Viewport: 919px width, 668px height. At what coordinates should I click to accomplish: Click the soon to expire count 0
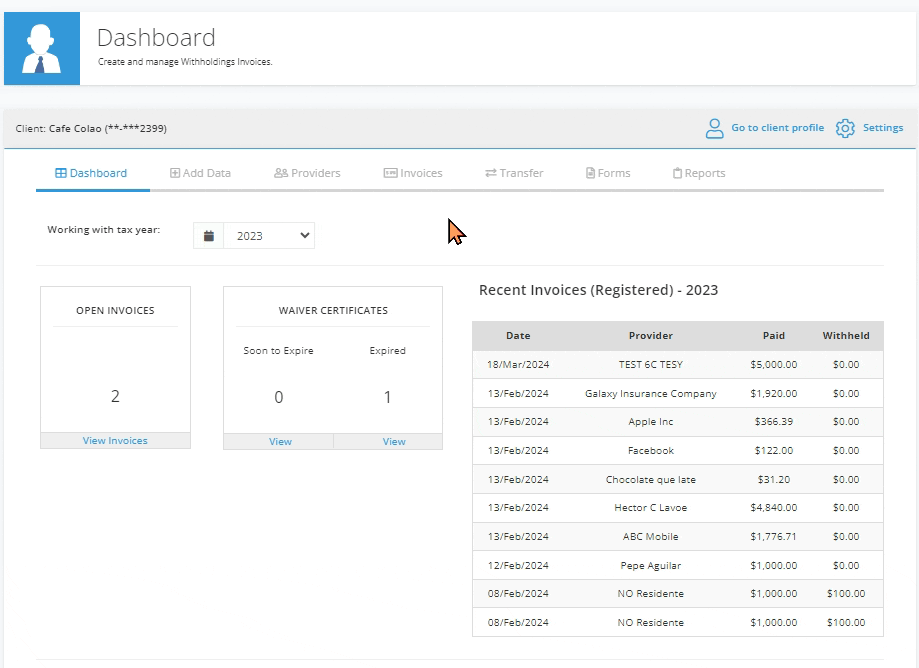click(279, 397)
